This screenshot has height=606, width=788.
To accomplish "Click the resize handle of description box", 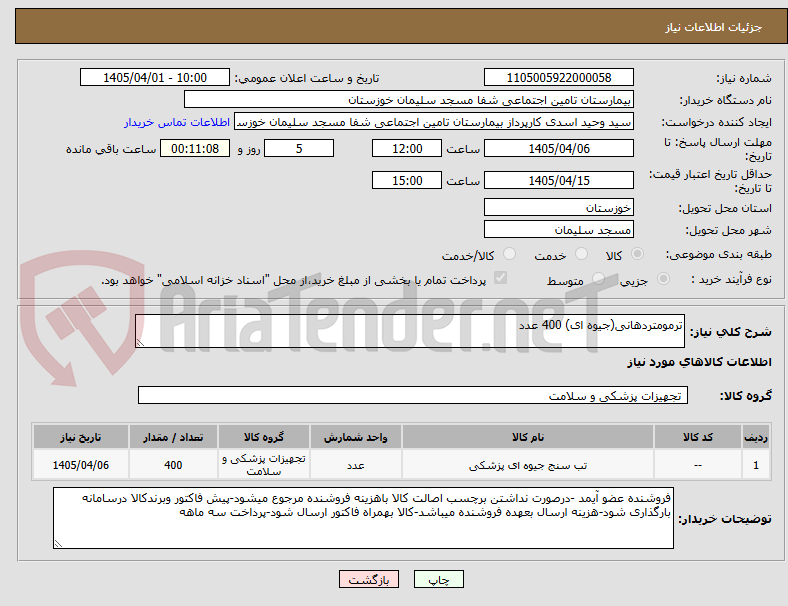I will pos(140,343).
